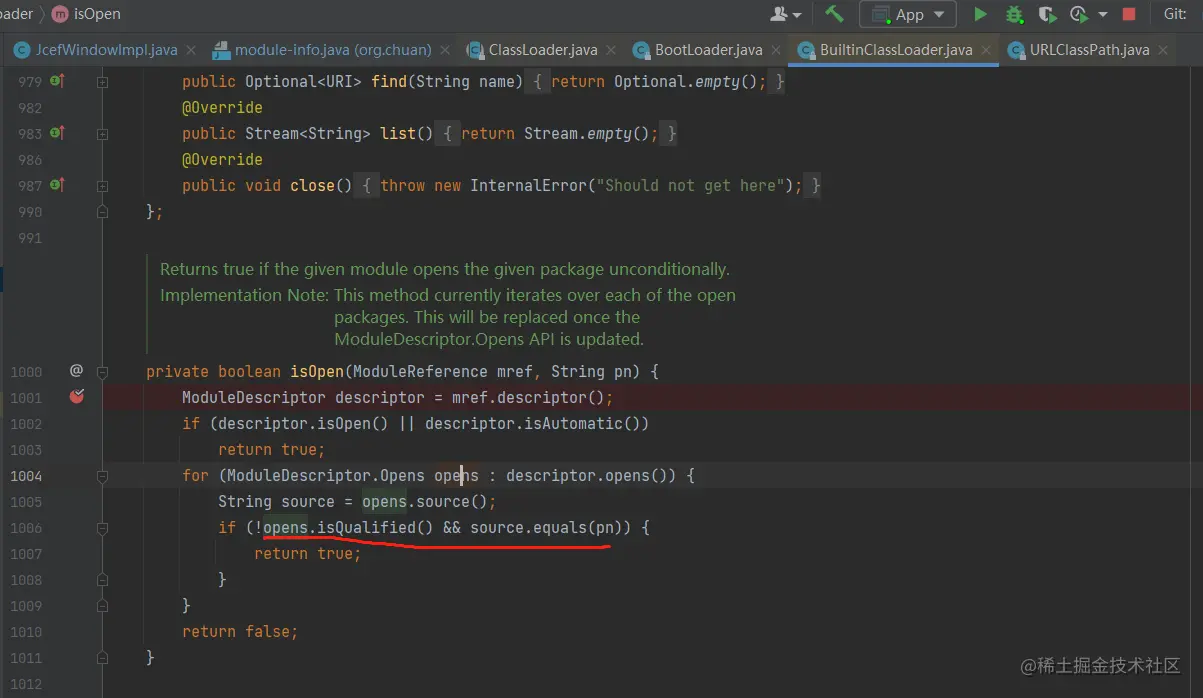Expand the folded find method on line 979
1203x698 pixels.
[102, 81]
